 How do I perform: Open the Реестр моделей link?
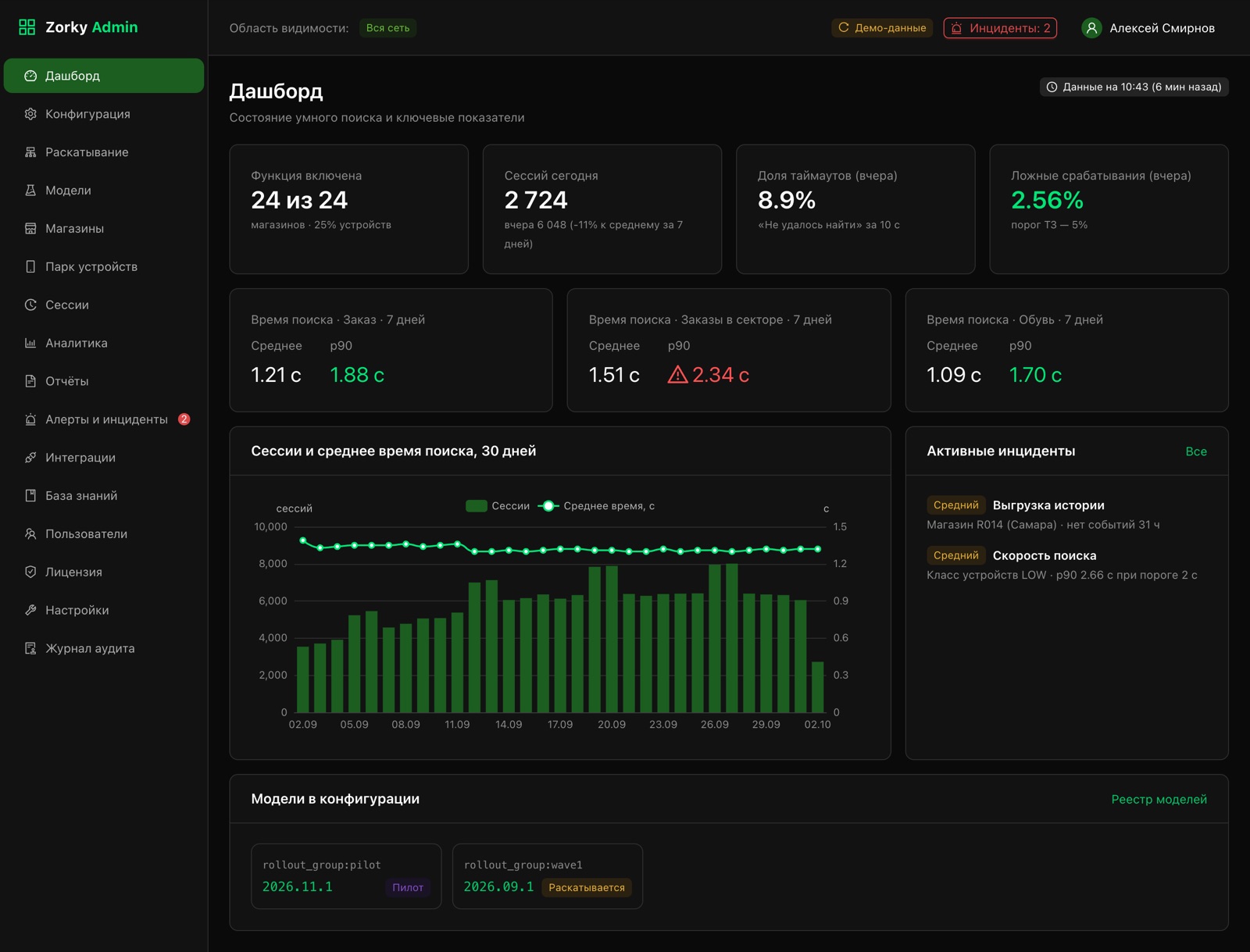[1159, 799]
